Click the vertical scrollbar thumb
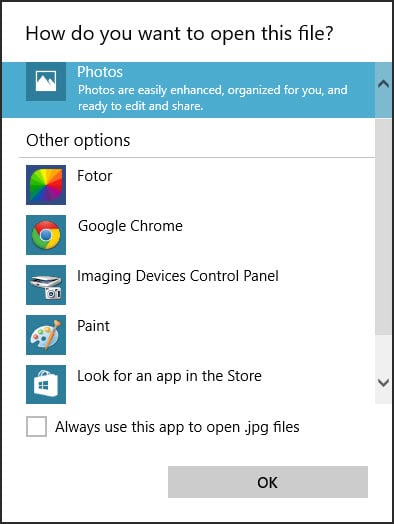The width and height of the screenshot is (394, 524). point(383,226)
